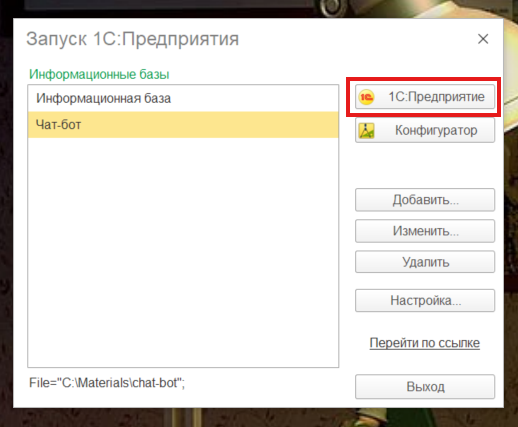Click the File path text below list
518x427 pixels.
click(x=107, y=383)
